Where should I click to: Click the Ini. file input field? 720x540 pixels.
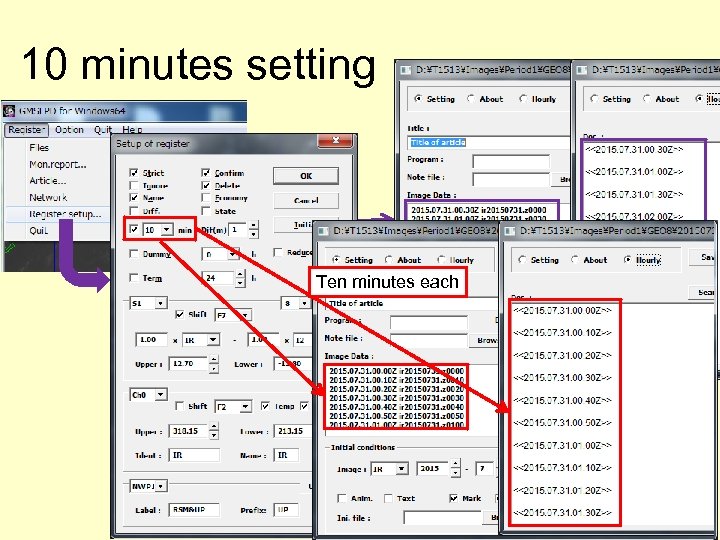(444, 518)
